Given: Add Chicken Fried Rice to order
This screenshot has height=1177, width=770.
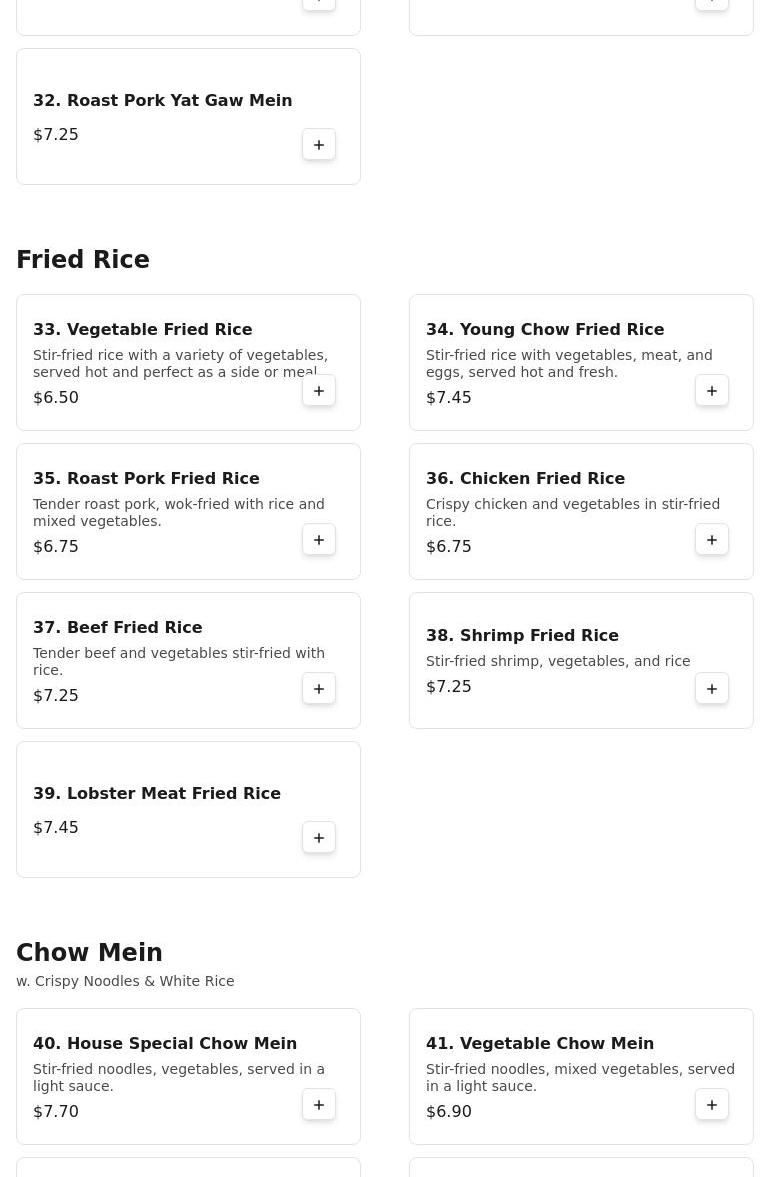Looking at the screenshot, I should [712, 540].
